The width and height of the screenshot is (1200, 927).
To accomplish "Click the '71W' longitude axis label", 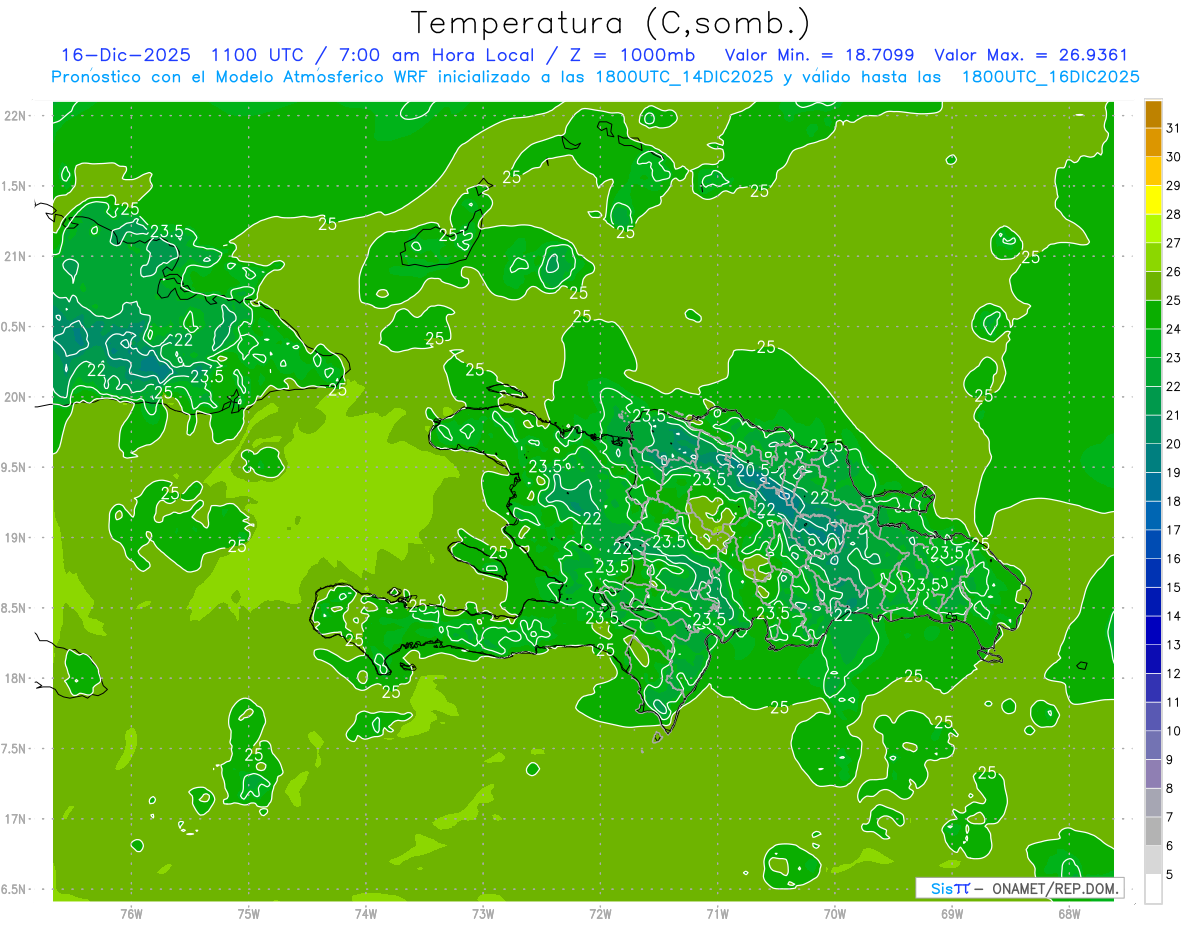I will tap(717, 913).
